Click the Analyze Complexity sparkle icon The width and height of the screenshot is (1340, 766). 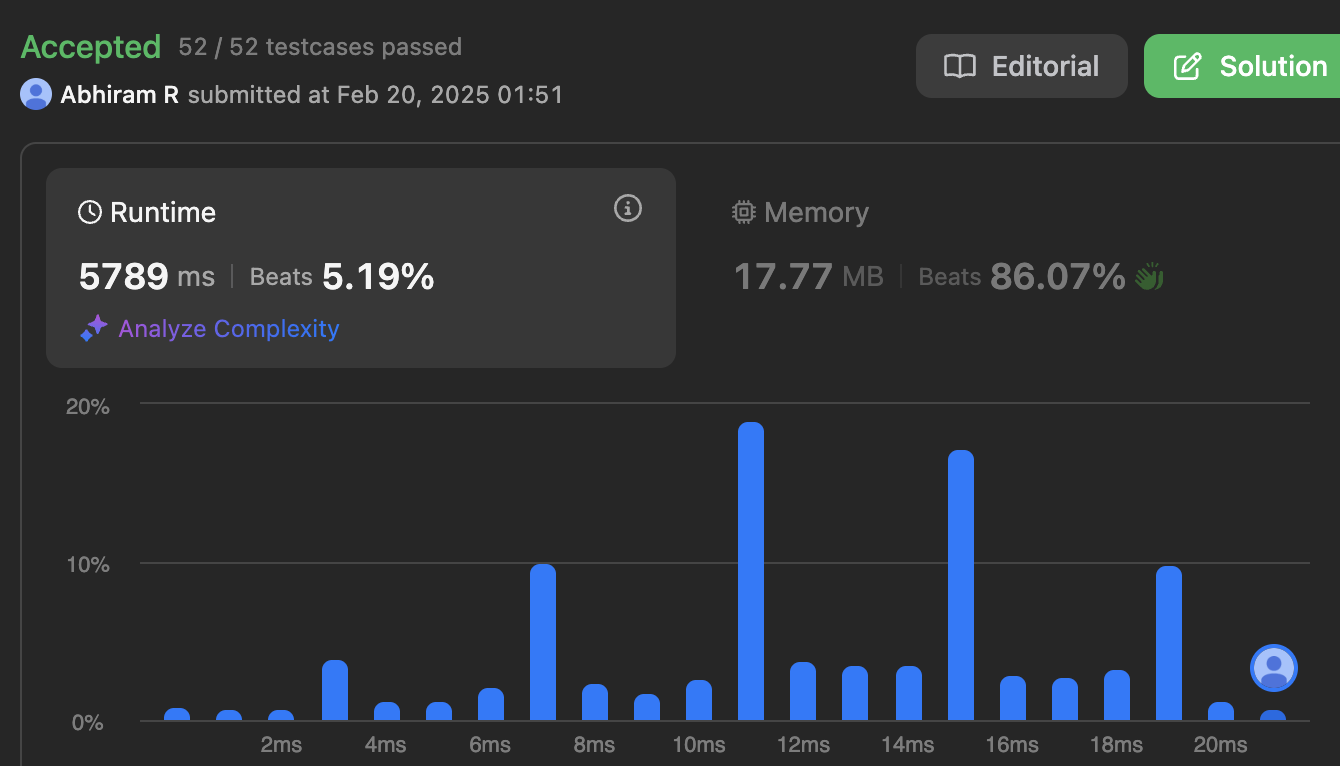click(x=94, y=328)
